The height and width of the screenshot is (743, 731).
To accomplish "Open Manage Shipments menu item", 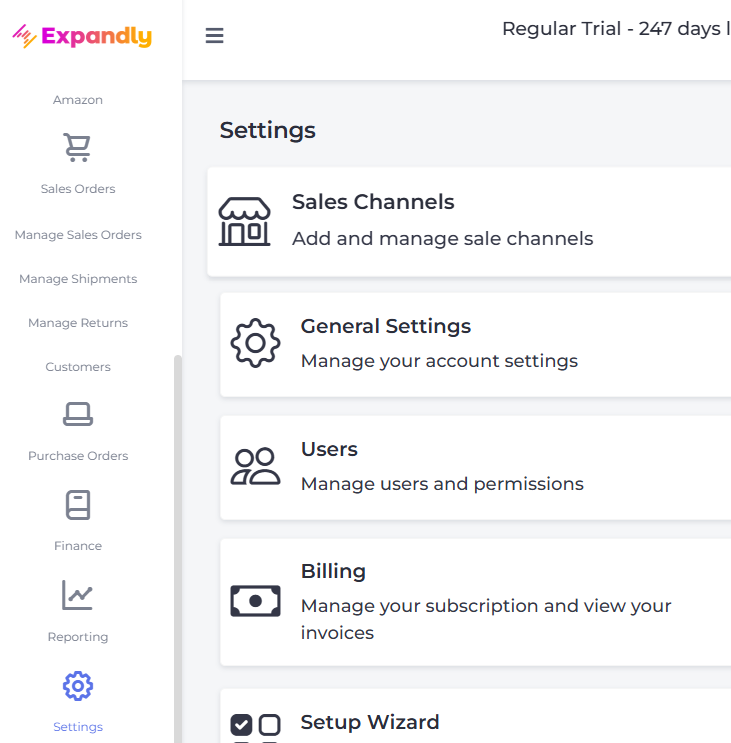I will (x=78, y=279).
